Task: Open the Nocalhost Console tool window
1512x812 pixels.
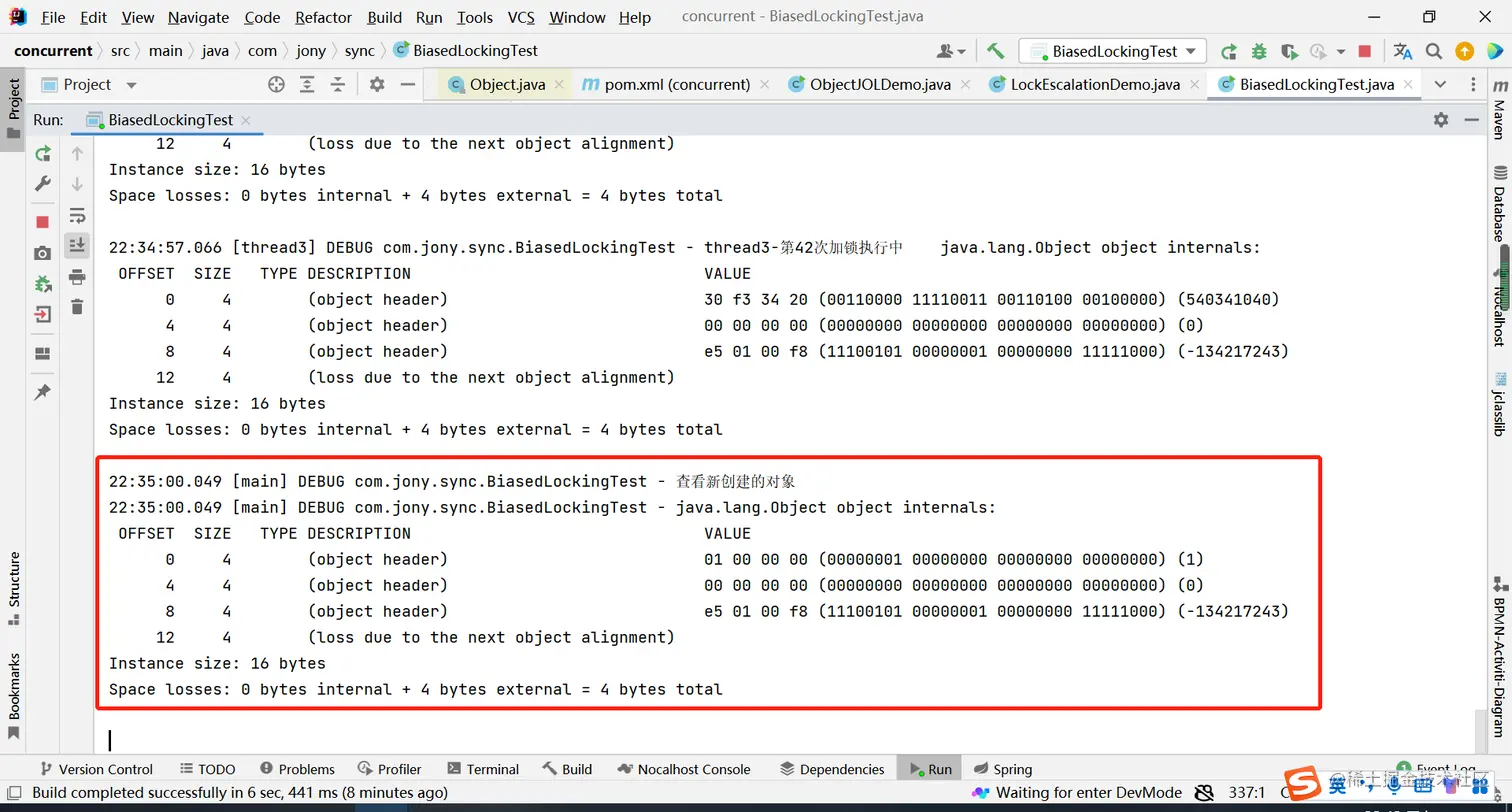Action: [684, 769]
